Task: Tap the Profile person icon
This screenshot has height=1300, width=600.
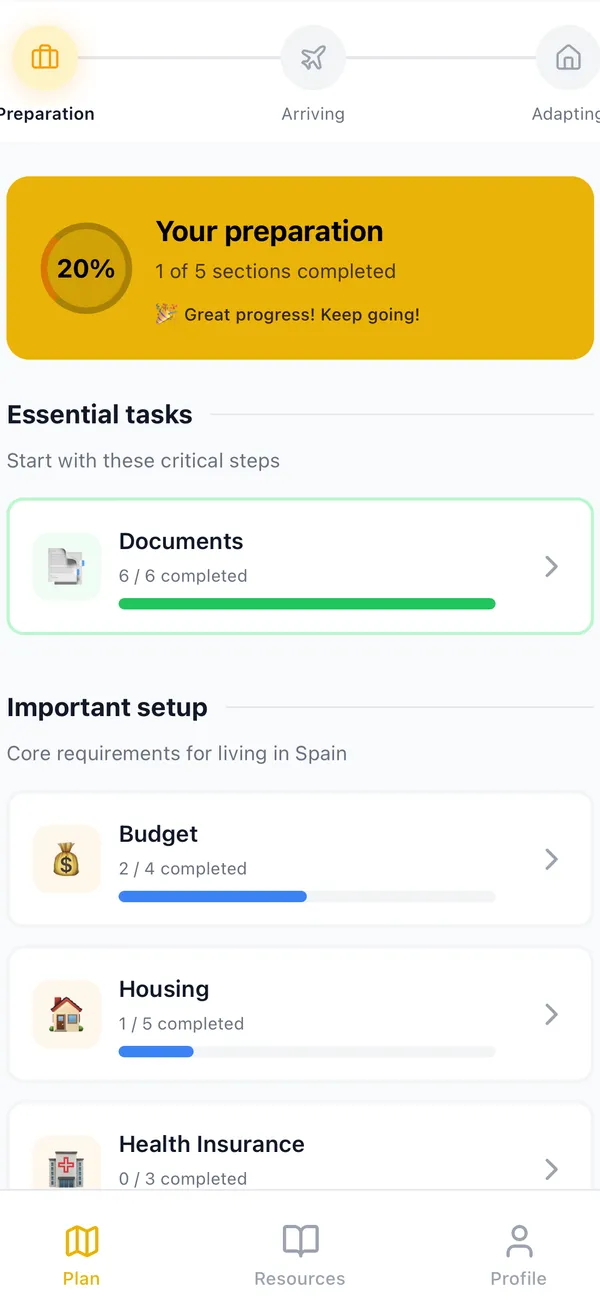Action: 519,1239
